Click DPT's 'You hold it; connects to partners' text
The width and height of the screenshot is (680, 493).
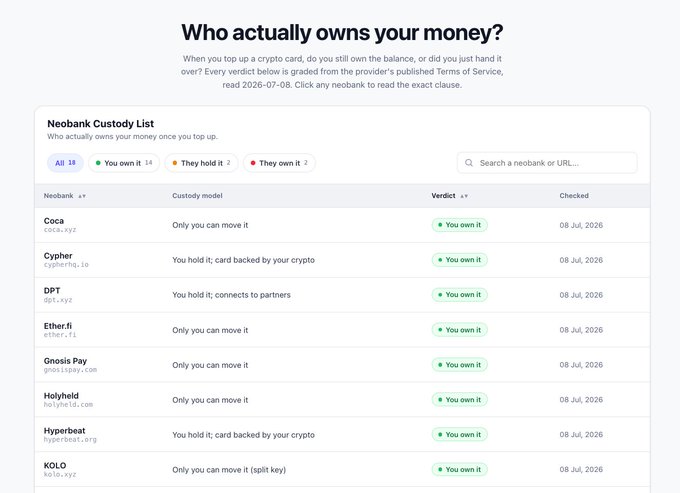(231, 295)
